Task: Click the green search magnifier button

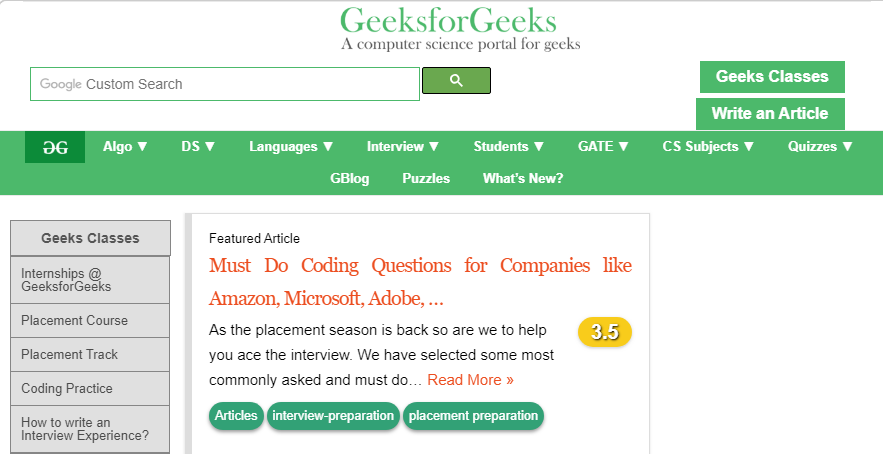Action: click(x=456, y=81)
